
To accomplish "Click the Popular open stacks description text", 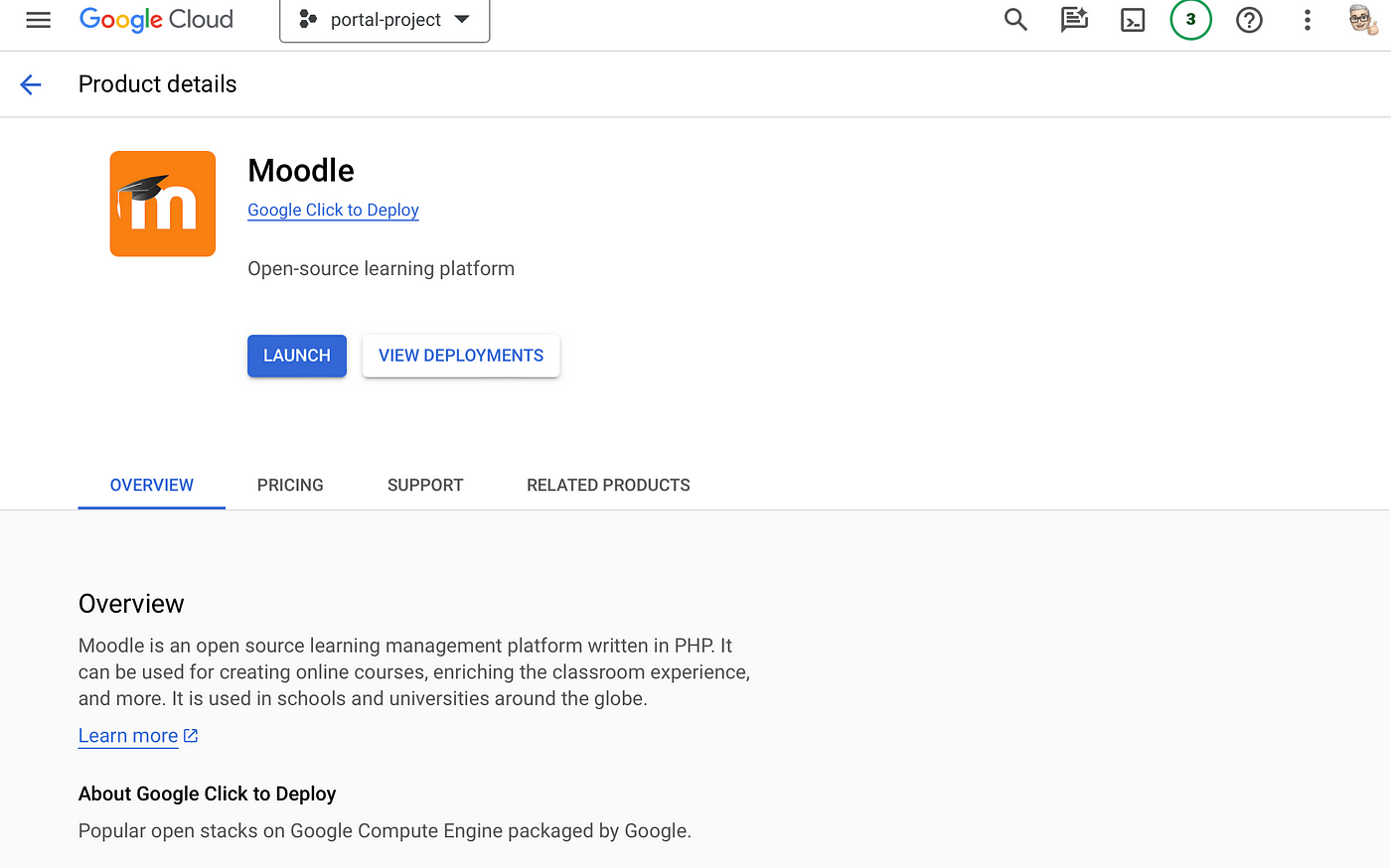I will point(385,831).
